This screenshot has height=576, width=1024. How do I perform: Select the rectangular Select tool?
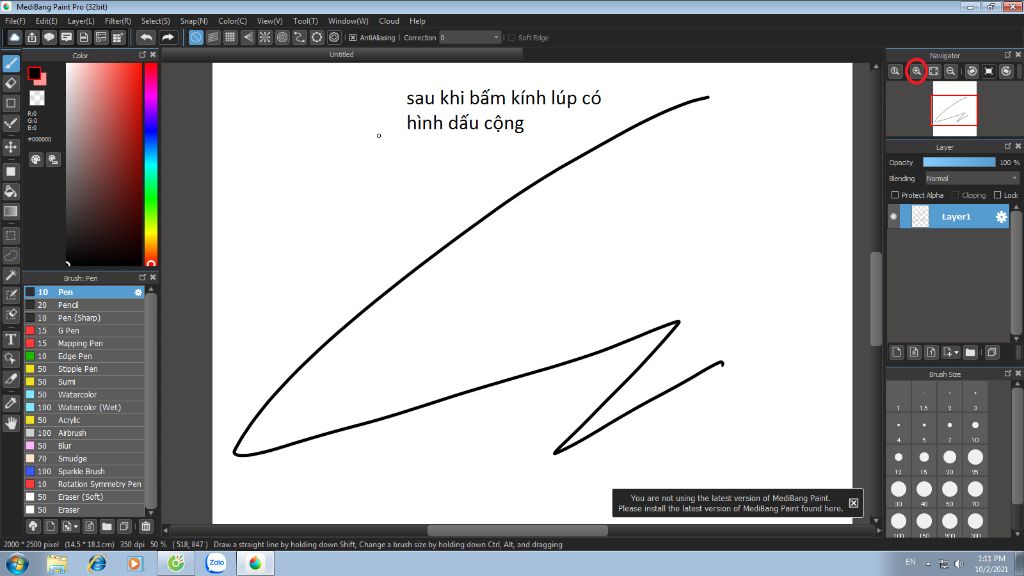tap(11, 235)
